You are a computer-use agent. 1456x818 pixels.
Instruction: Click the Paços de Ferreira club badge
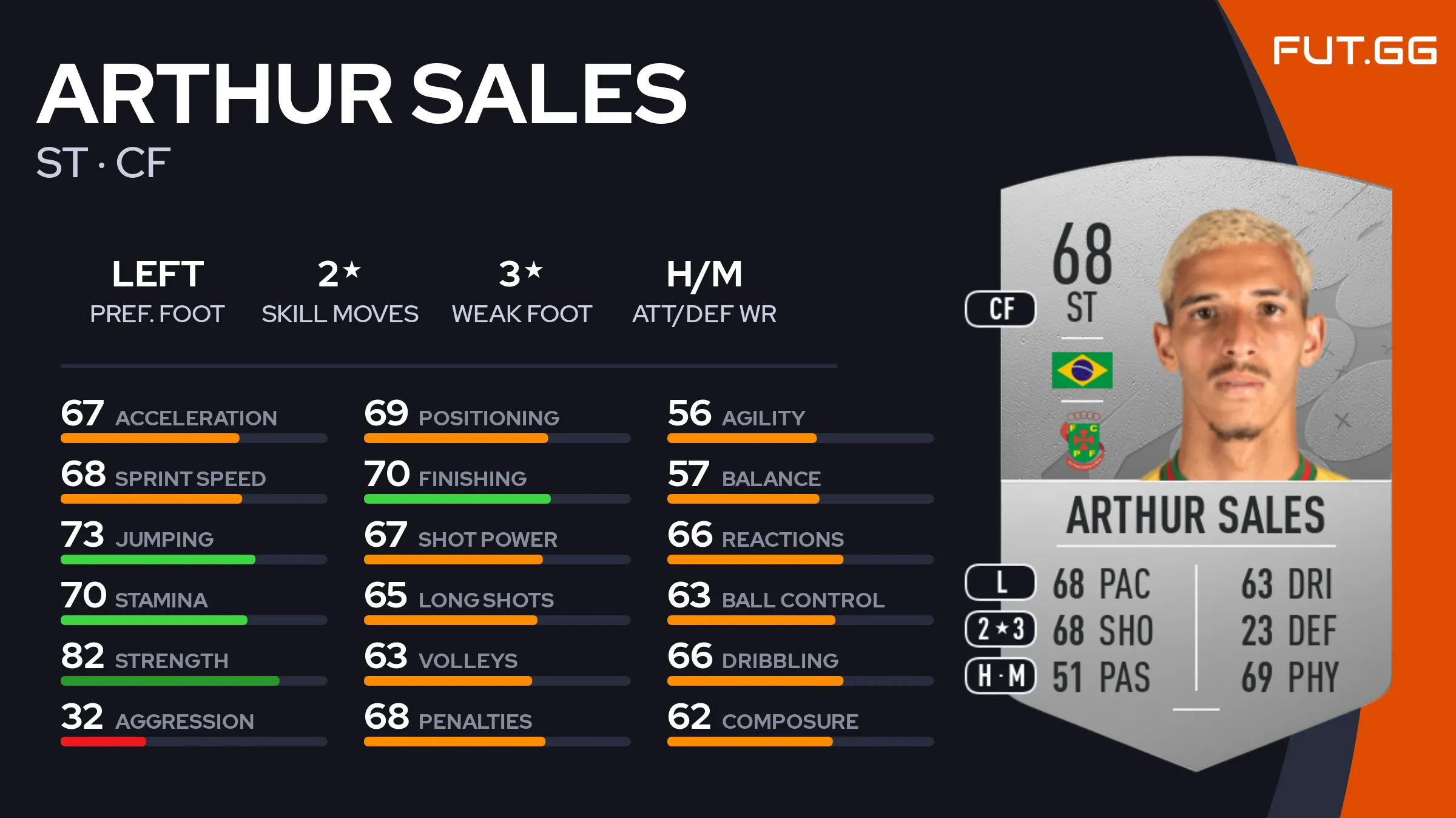(x=1083, y=440)
